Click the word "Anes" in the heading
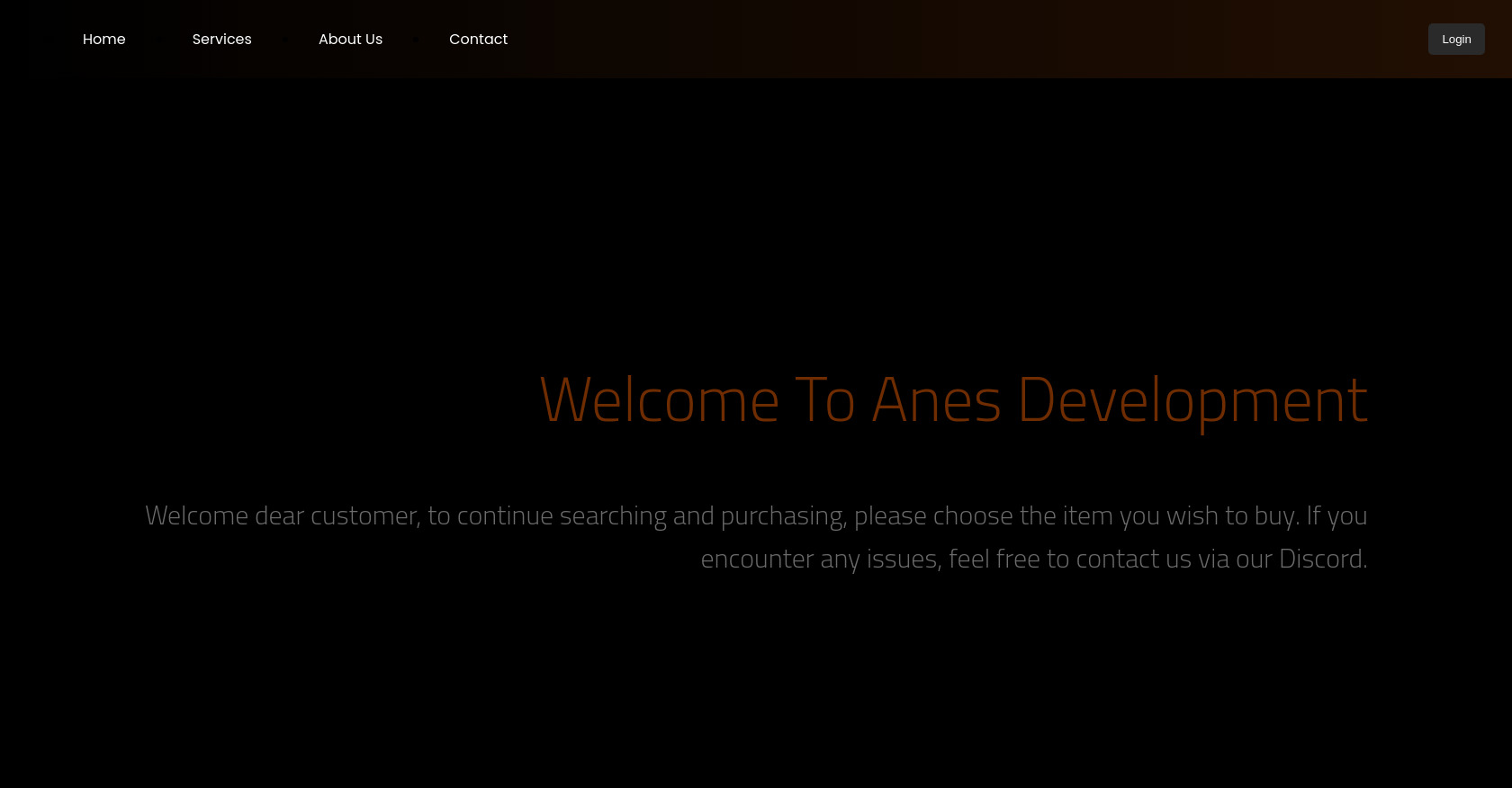1512x788 pixels. (x=936, y=400)
